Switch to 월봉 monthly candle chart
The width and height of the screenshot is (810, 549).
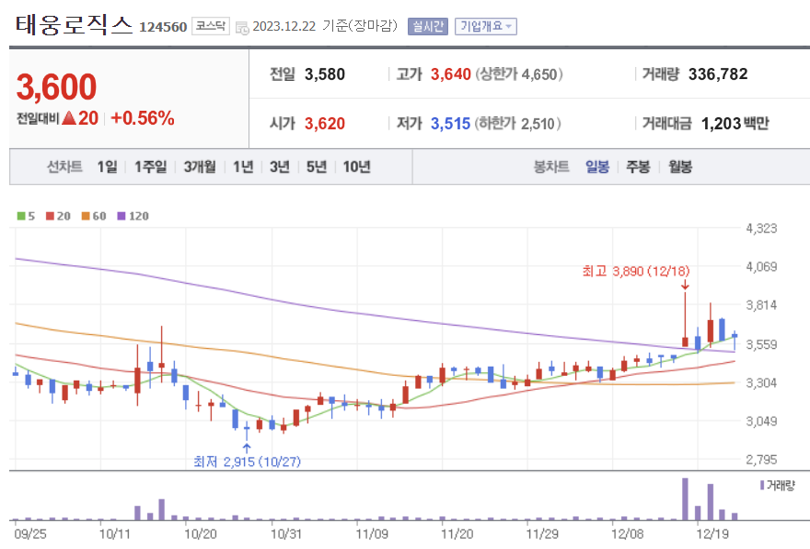click(680, 167)
